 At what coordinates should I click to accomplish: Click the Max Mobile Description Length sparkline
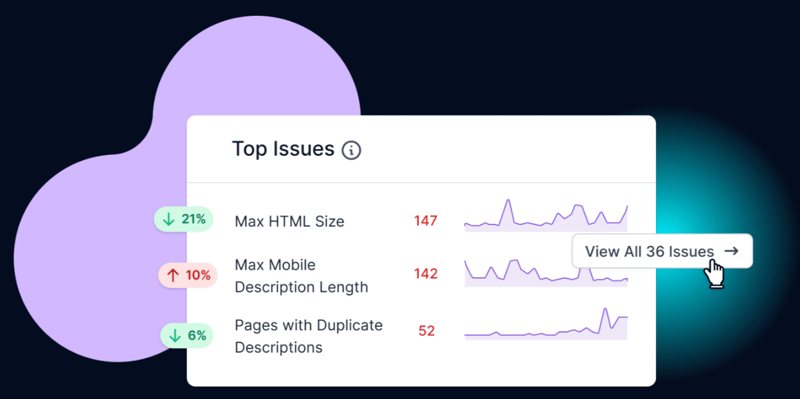(x=546, y=272)
